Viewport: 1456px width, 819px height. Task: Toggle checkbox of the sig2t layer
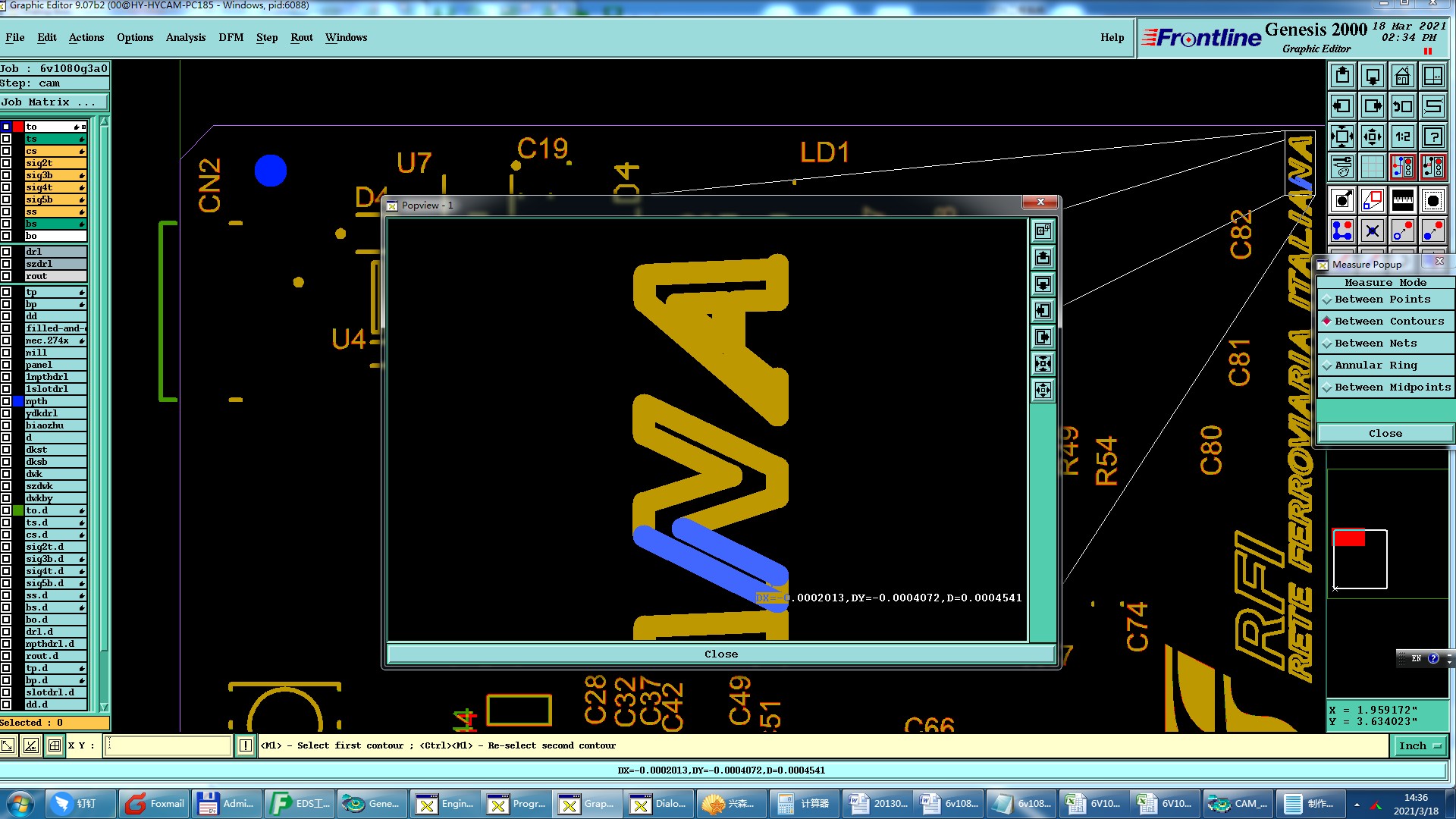click(6, 163)
